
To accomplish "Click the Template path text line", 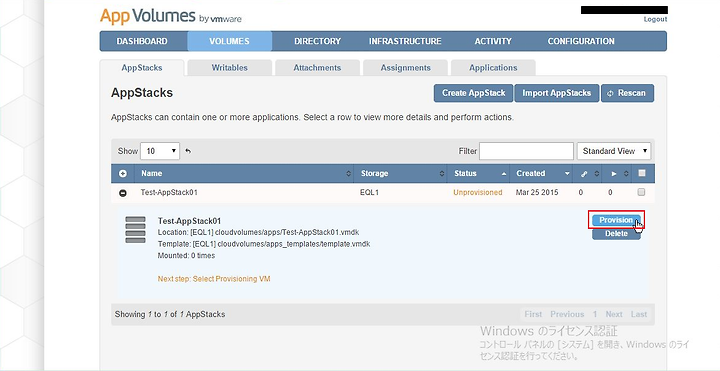I will pos(264,244).
